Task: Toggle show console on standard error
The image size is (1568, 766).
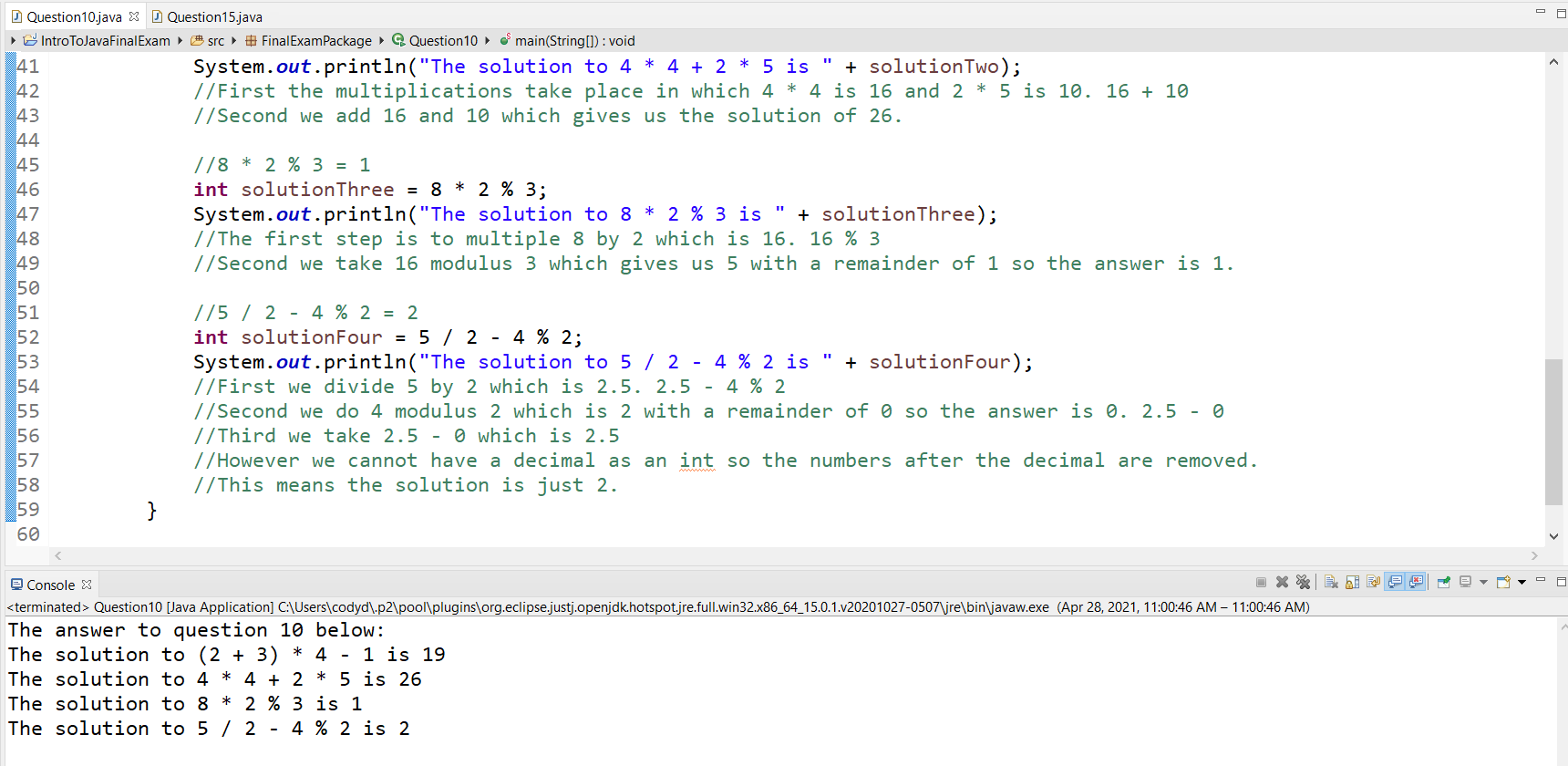Action: point(1416,582)
